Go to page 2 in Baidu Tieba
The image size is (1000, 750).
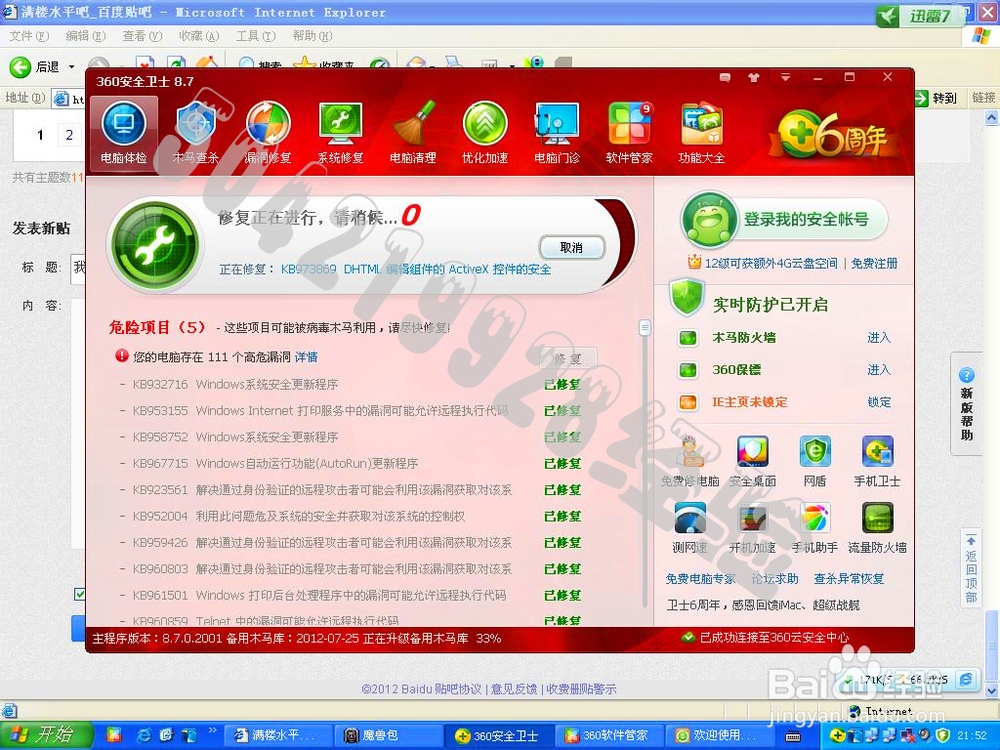point(70,135)
